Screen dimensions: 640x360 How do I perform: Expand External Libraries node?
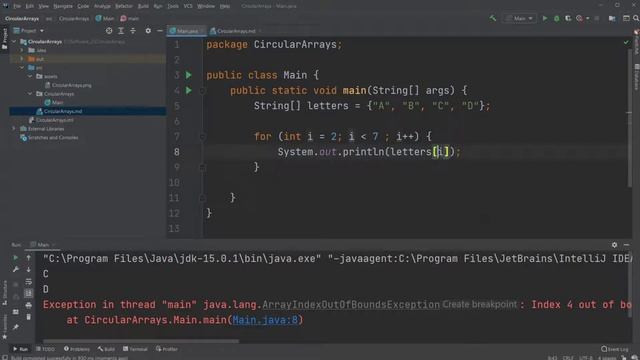(x=14, y=129)
